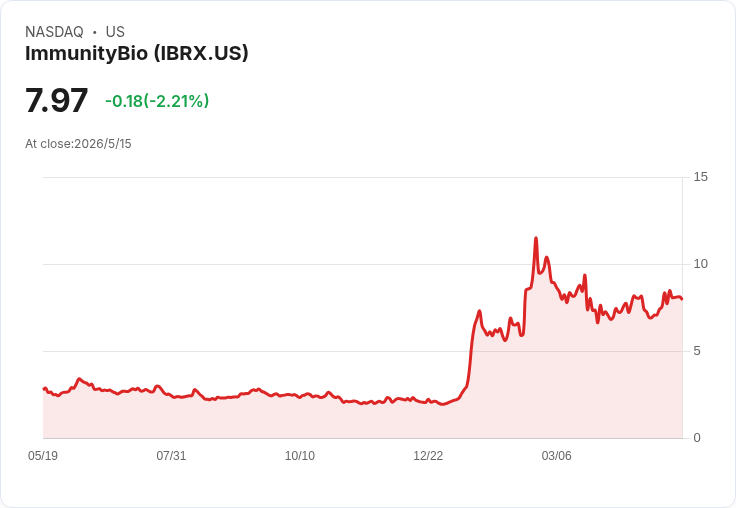Click the 10/10 date label on x-axis
The width and height of the screenshot is (736, 508).
(x=300, y=456)
